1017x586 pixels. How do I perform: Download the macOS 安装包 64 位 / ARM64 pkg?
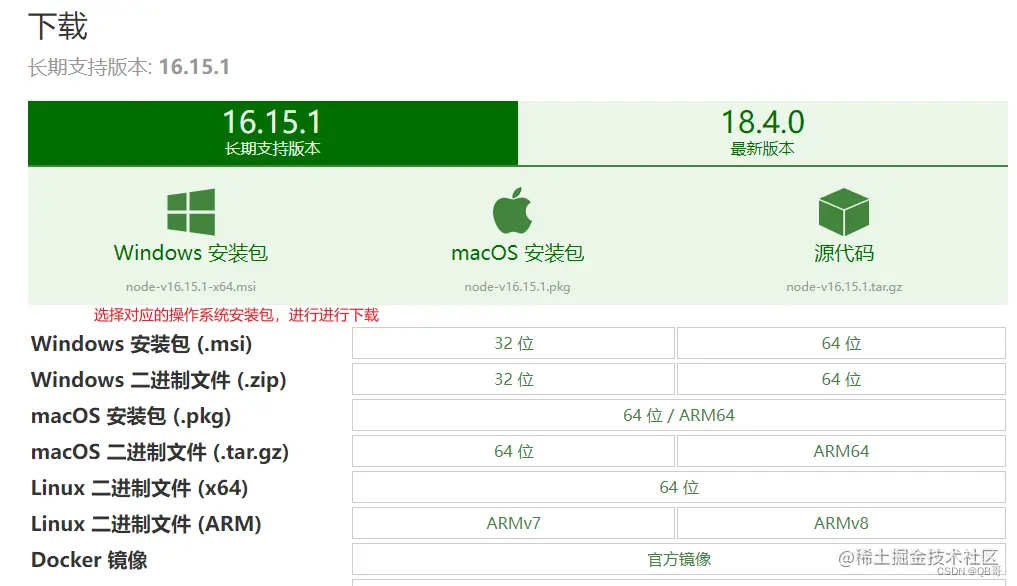tap(679, 415)
